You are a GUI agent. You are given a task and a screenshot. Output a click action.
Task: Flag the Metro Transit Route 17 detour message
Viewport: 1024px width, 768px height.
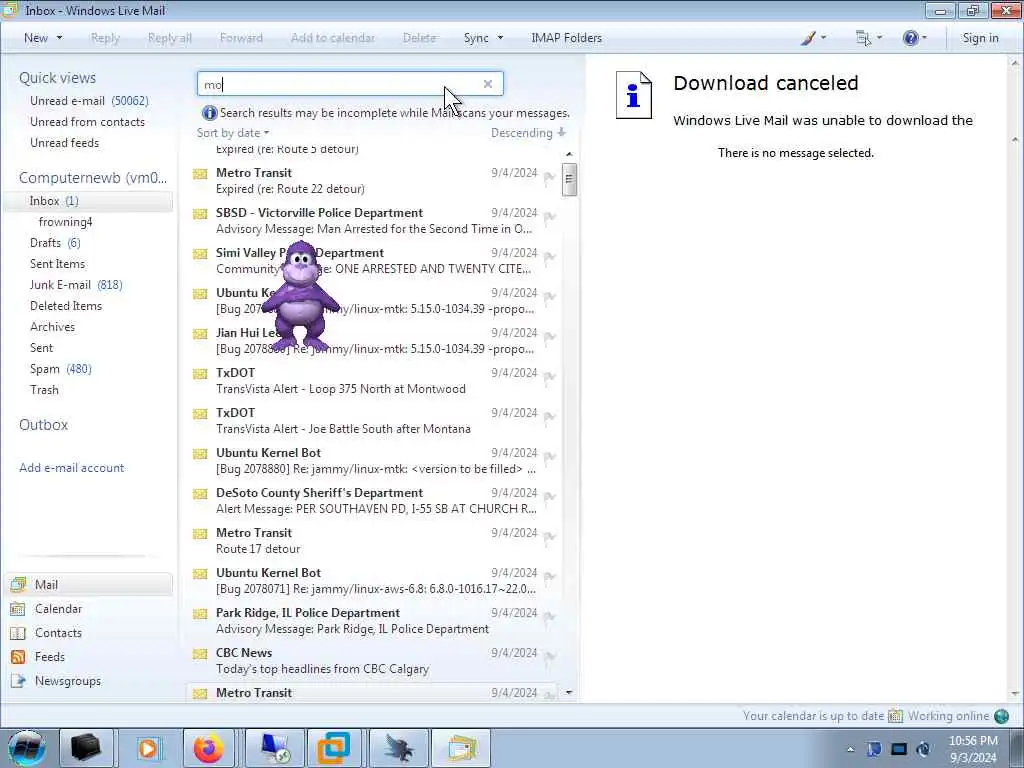(549, 537)
